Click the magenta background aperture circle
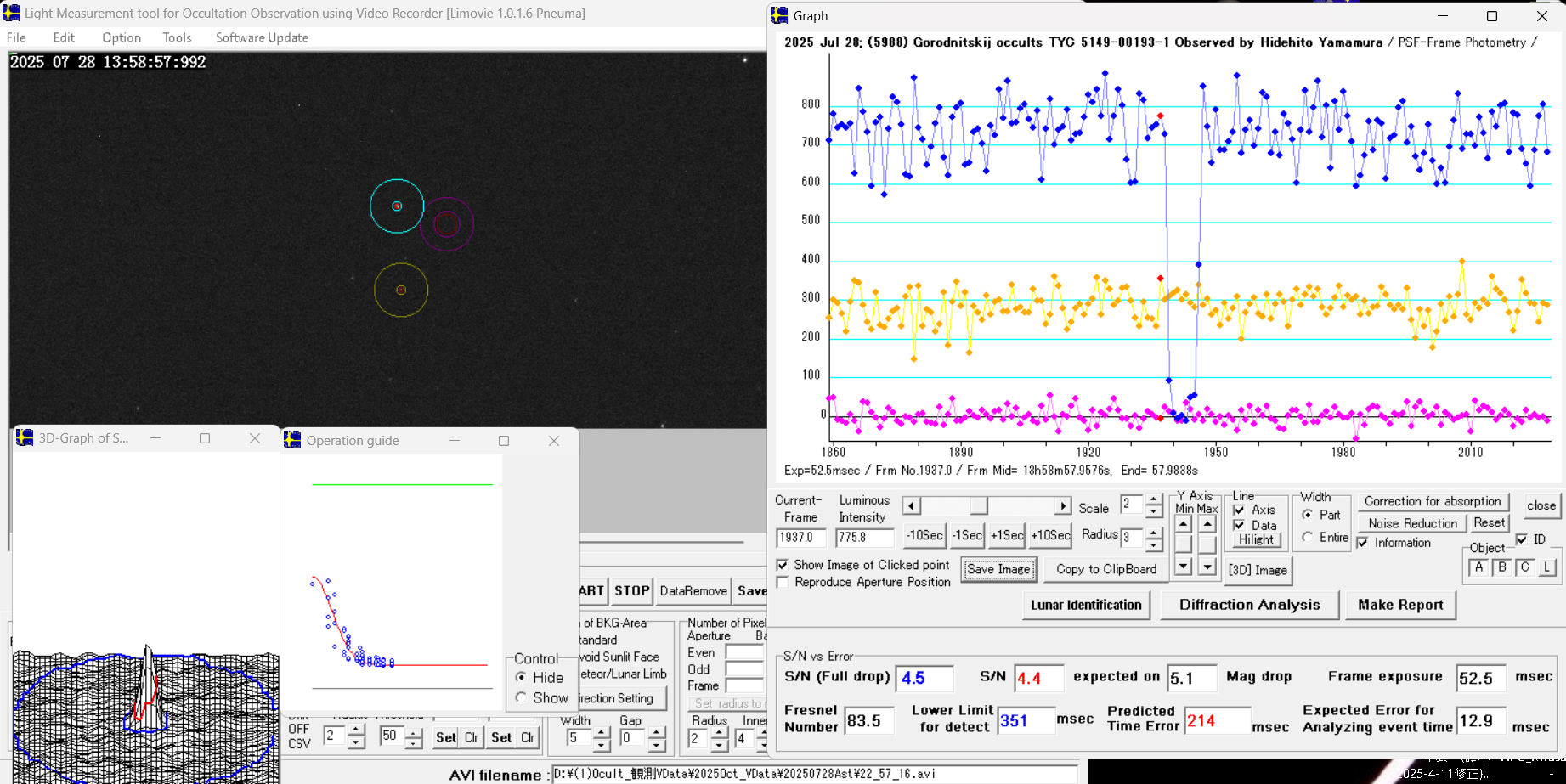This screenshot has width=1566, height=784. 447,224
